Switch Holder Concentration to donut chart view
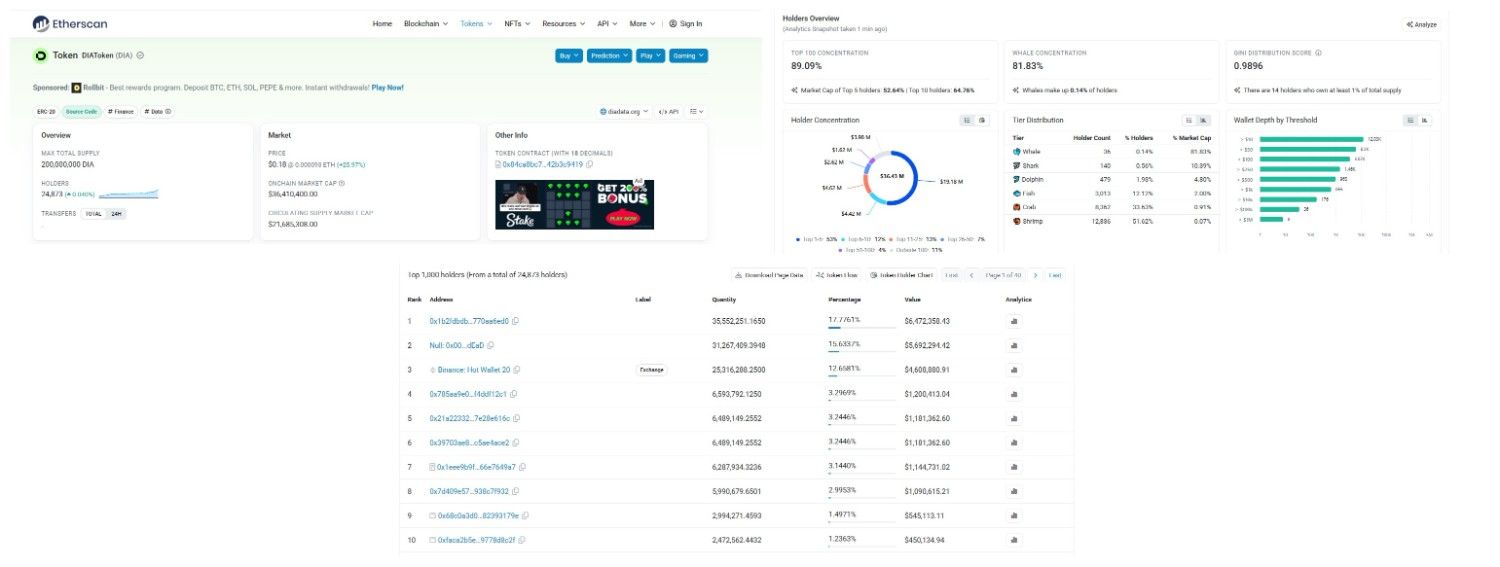This screenshot has height=567, width=1500. click(x=982, y=120)
